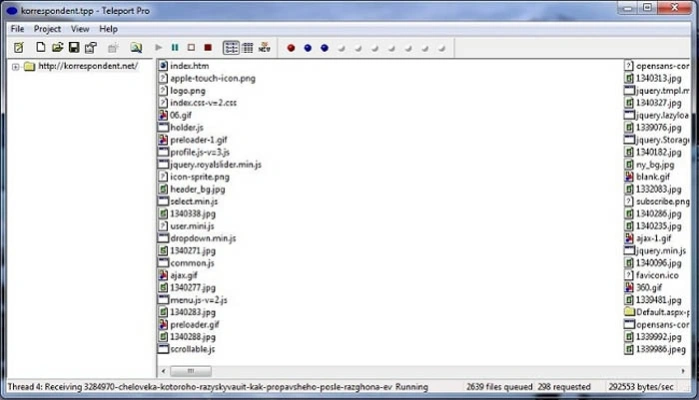Launch the New Project Wizard toolbar icon
The image size is (699, 400).
click(19, 47)
